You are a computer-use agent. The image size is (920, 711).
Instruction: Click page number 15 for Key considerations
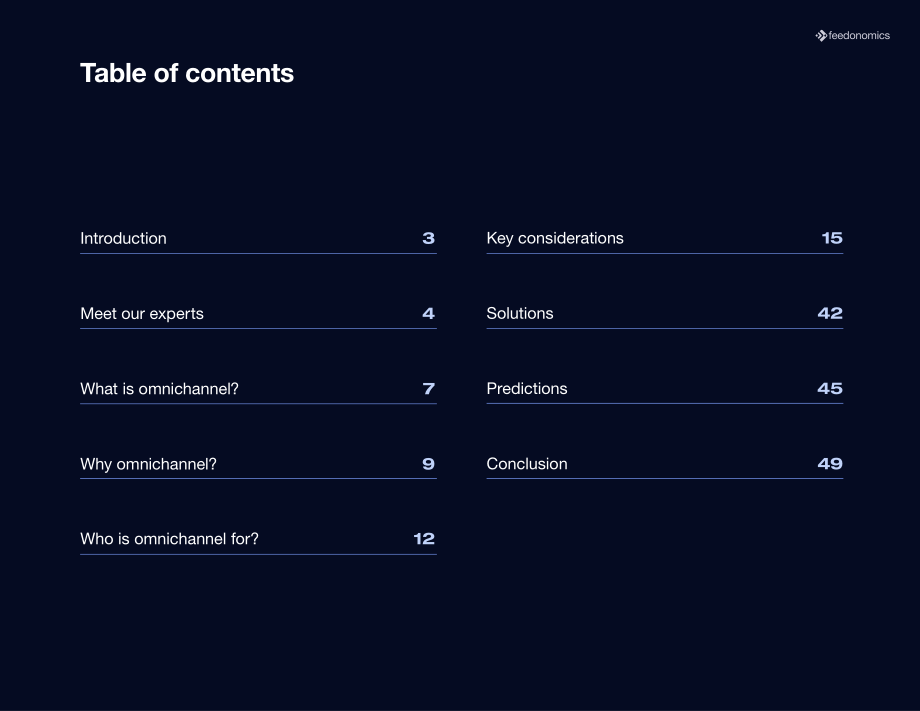832,238
